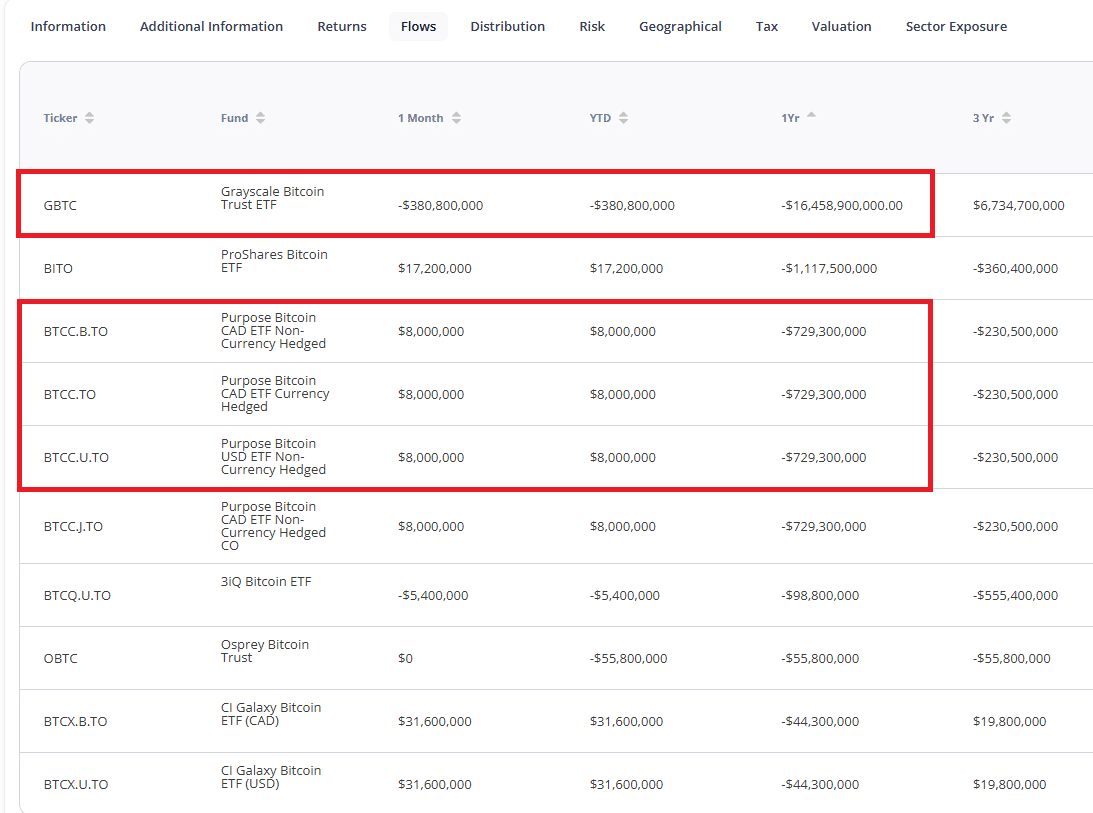Screen dimensions: 1093x813
Task: Open the Risk tab
Action: [x=592, y=27]
